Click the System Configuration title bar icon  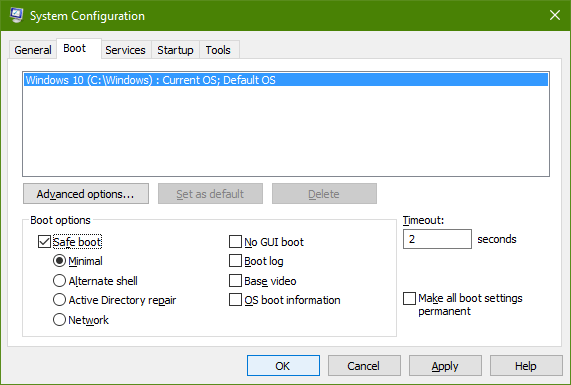16,15
